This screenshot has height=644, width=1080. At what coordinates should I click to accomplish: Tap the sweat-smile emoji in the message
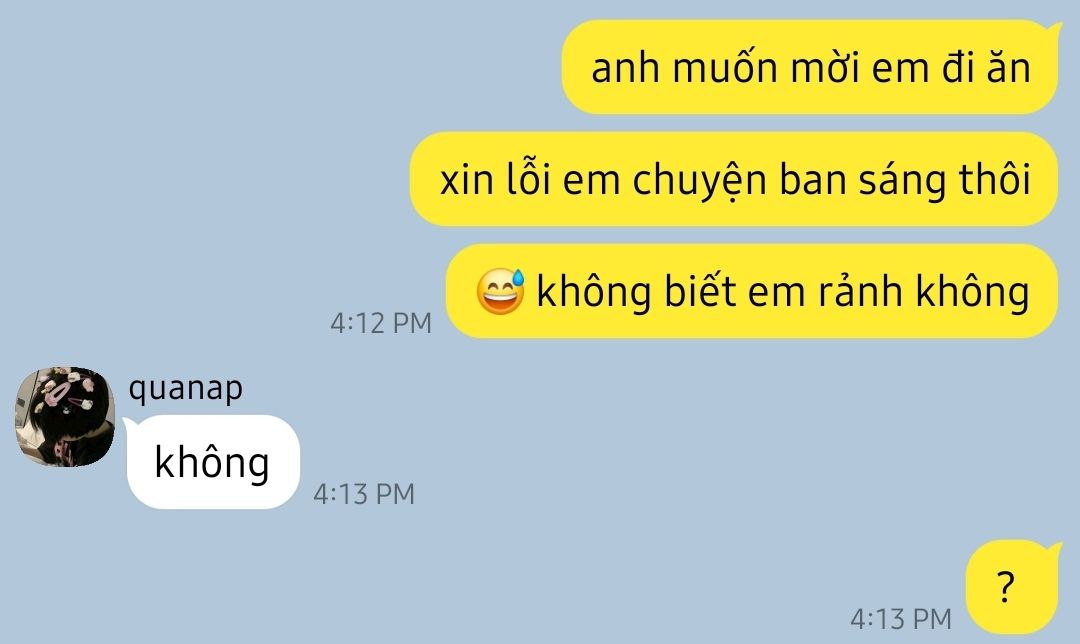(x=500, y=291)
